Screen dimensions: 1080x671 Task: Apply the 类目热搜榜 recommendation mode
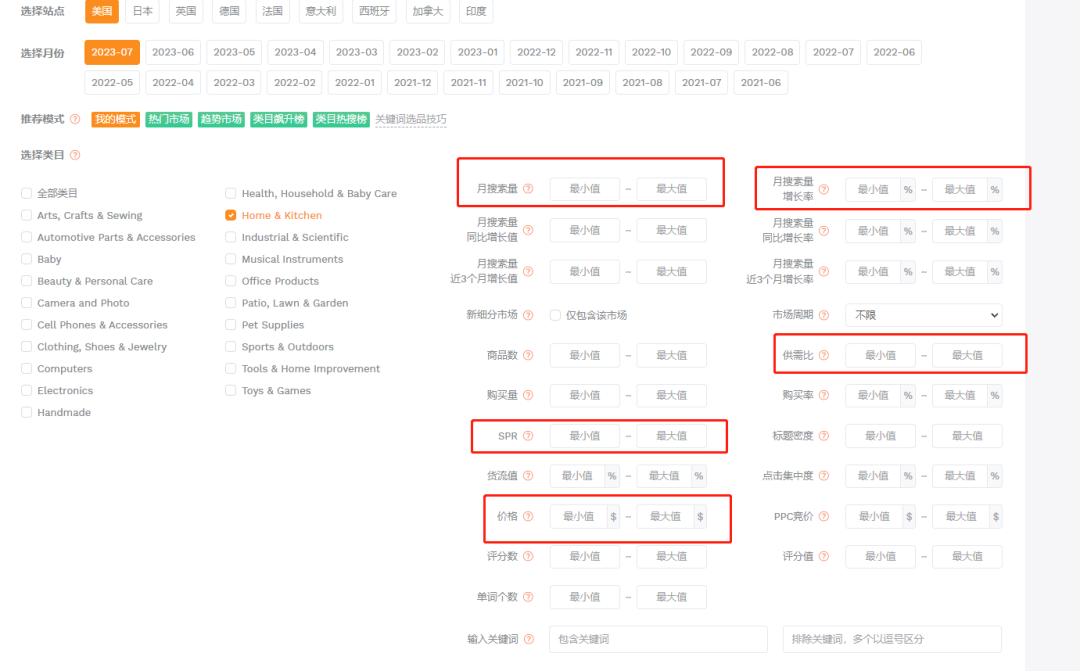point(341,119)
